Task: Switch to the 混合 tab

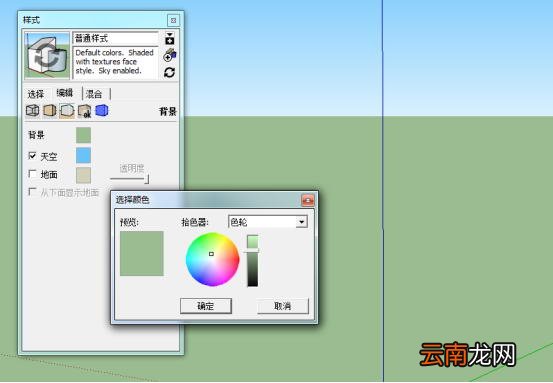Action: tap(94, 94)
